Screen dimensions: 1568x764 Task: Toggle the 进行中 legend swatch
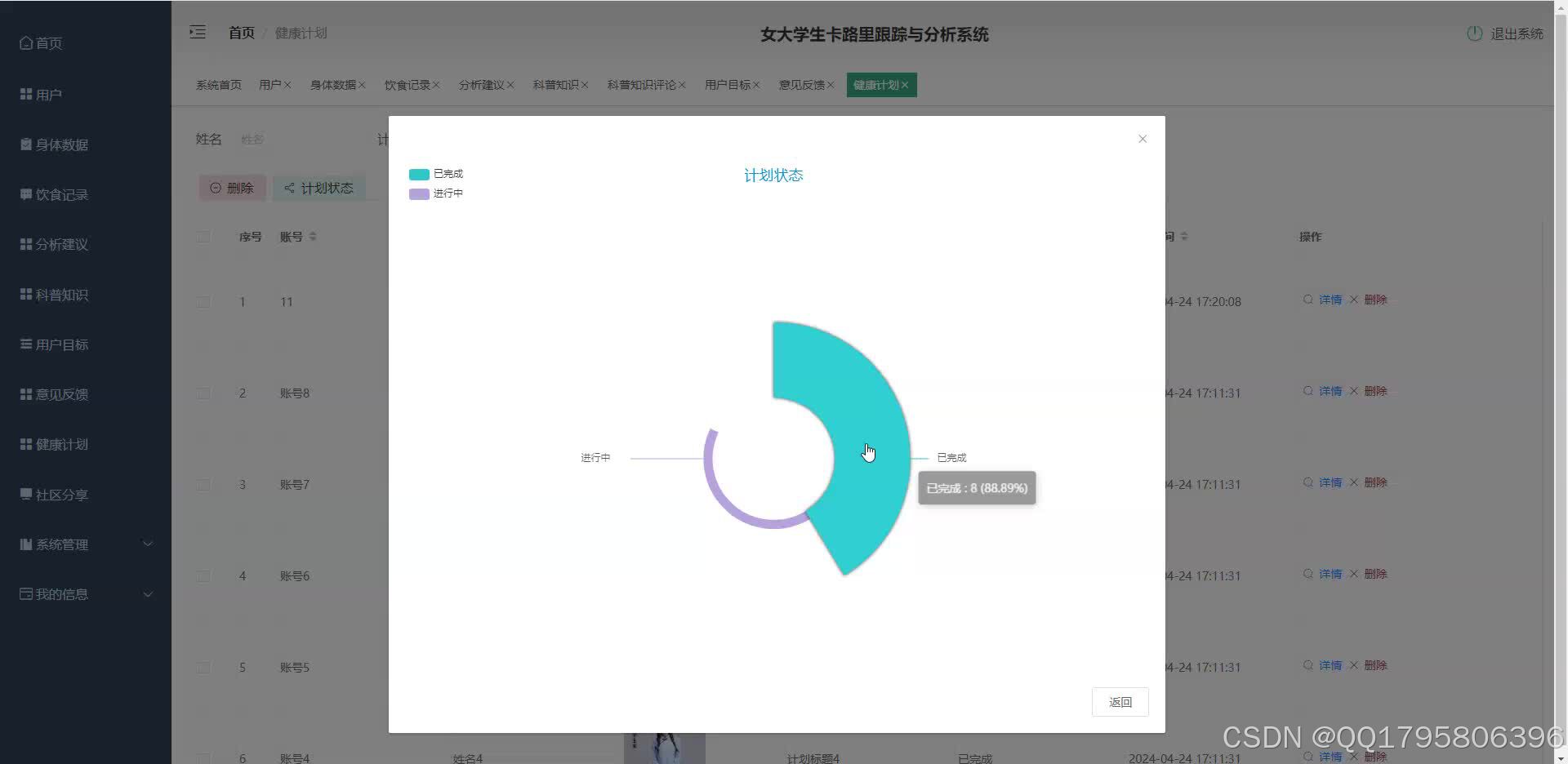click(419, 193)
